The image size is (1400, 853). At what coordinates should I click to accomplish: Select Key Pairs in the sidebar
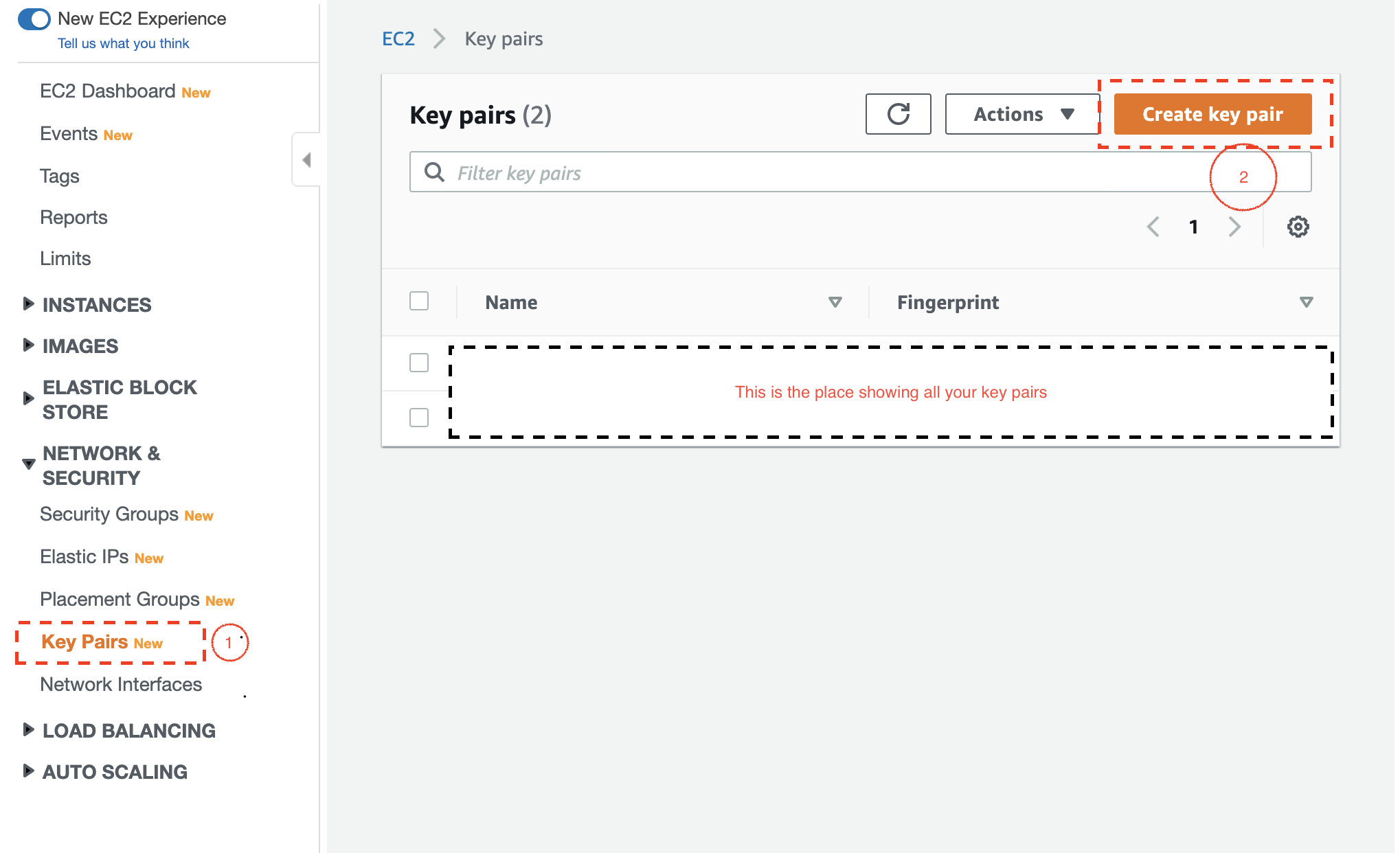(84, 641)
